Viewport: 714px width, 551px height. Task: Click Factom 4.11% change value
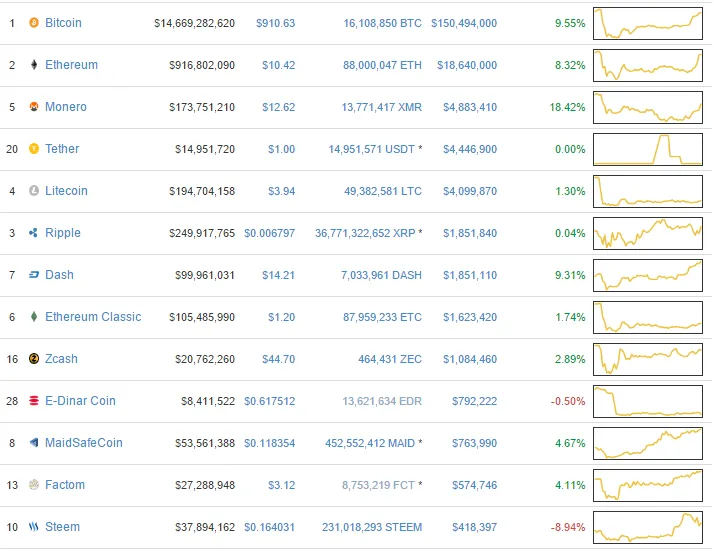[570, 485]
